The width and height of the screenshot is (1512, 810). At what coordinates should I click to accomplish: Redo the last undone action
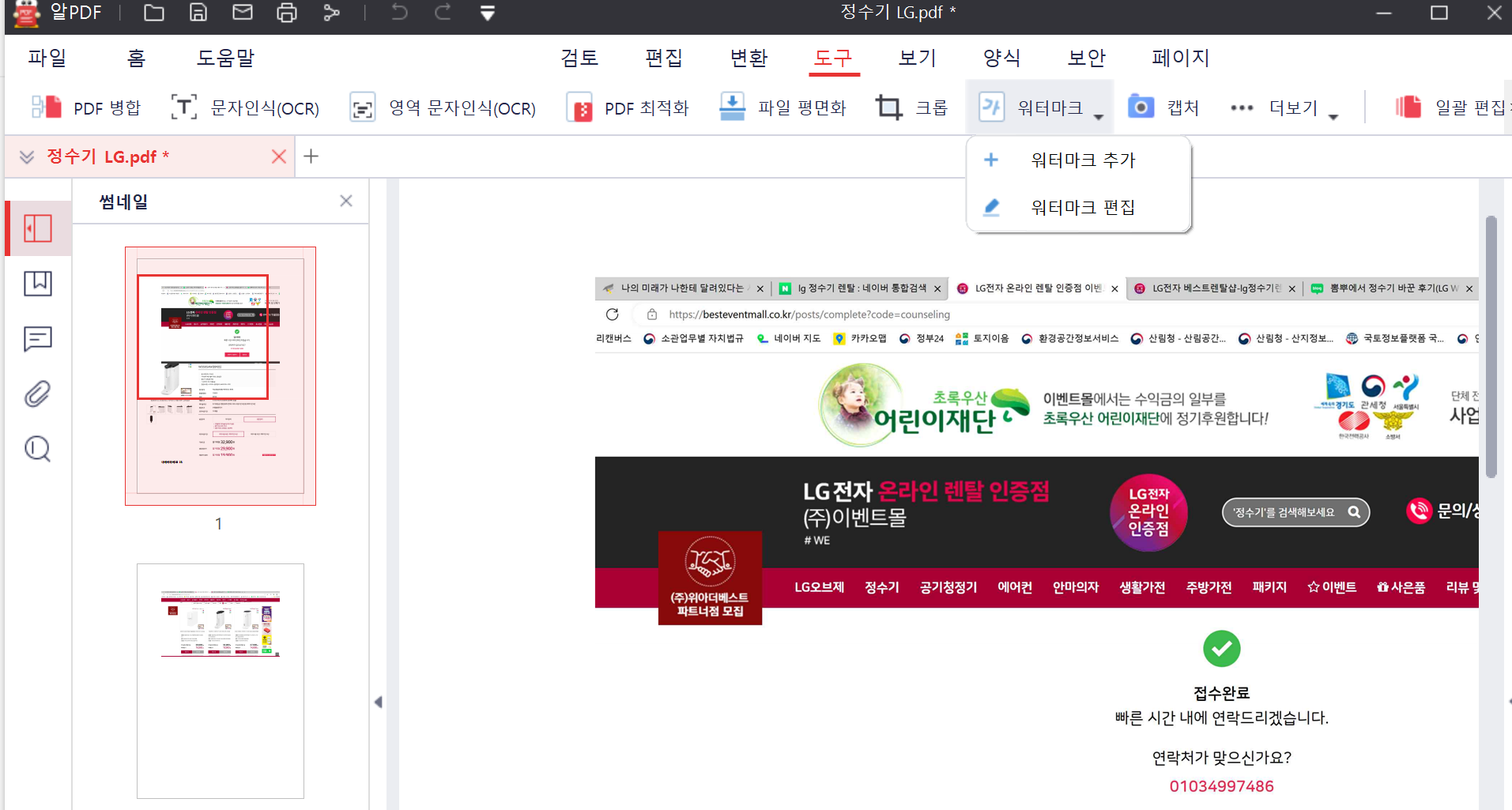tap(443, 13)
